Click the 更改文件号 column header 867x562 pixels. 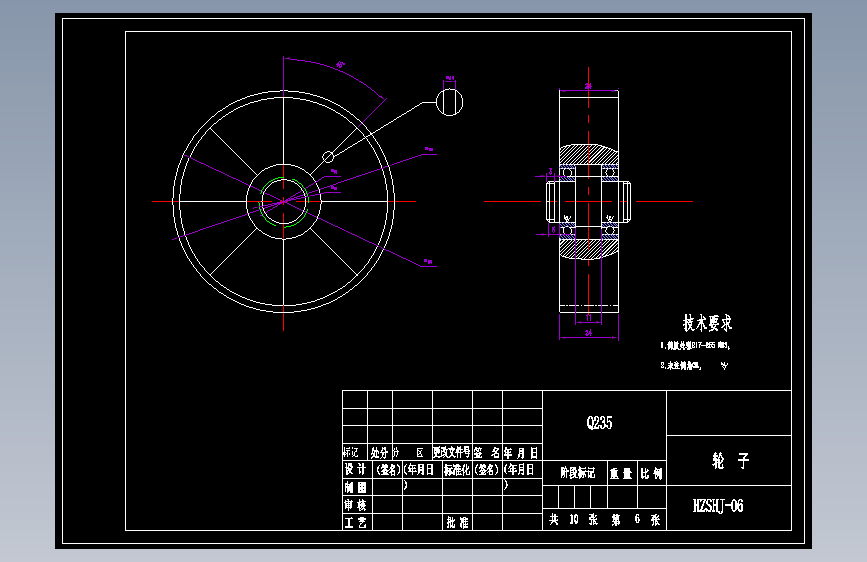pos(452,452)
